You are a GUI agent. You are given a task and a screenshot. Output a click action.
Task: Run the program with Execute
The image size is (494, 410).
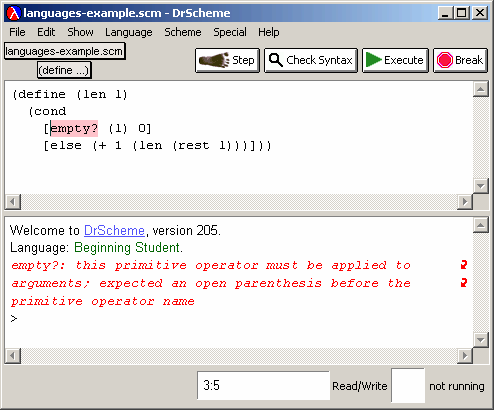click(x=395, y=60)
